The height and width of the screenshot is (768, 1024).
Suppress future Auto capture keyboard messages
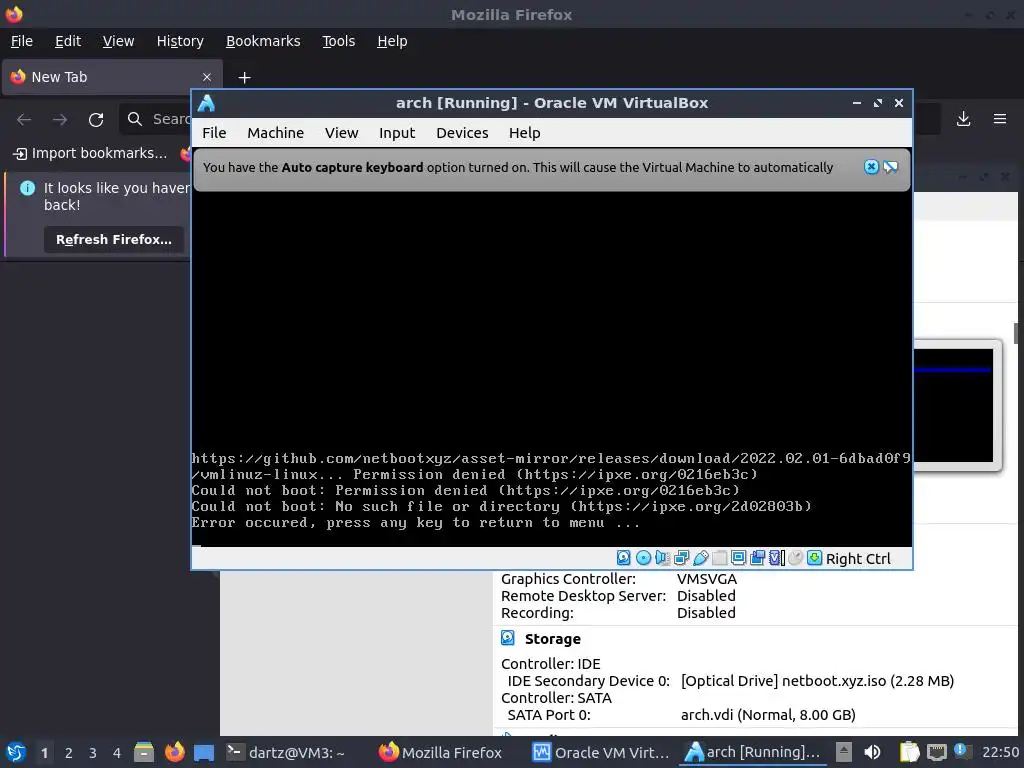[891, 167]
